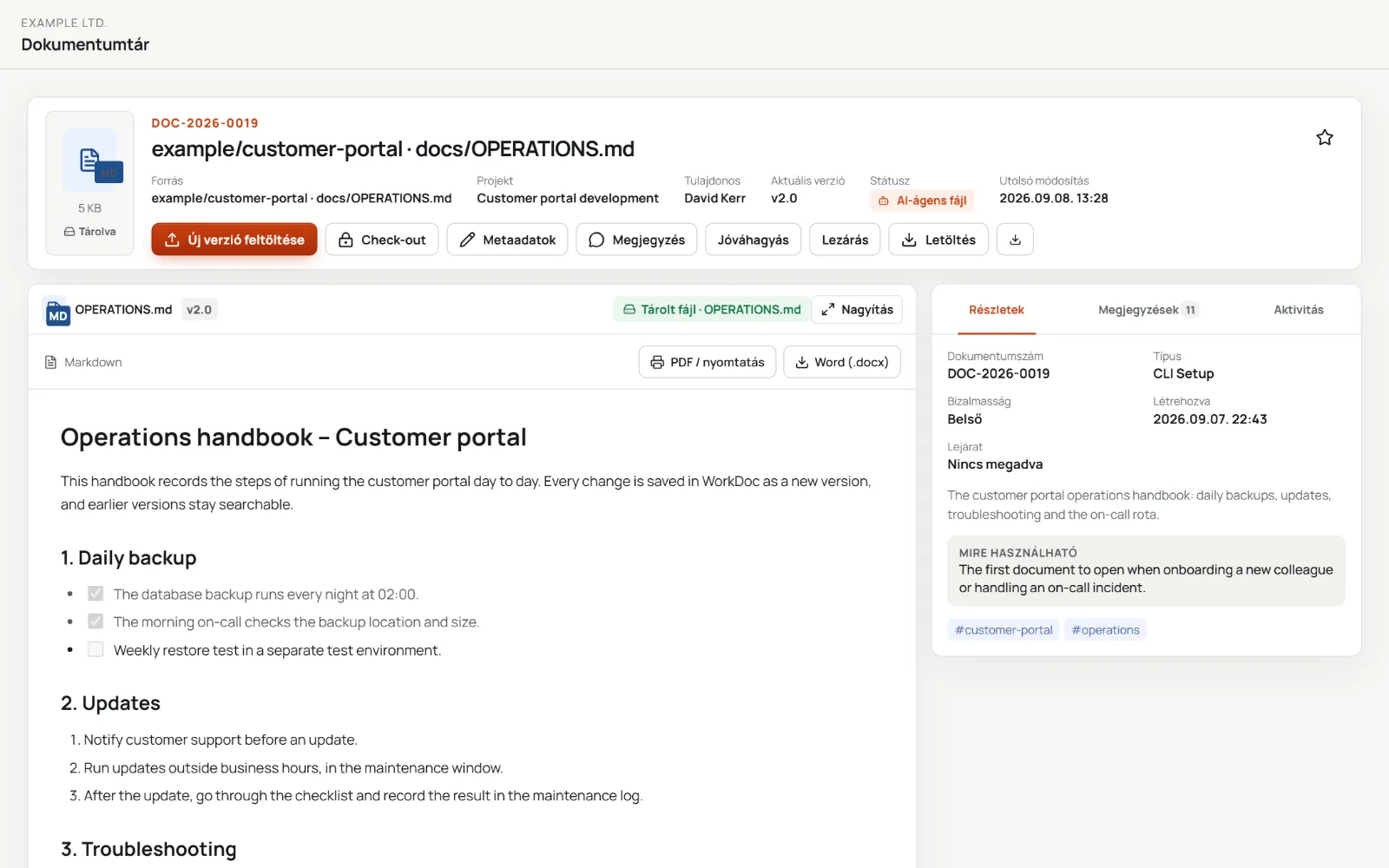Click the #customer-portal tag
Screen dimensions: 1389x868
[1004, 630]
